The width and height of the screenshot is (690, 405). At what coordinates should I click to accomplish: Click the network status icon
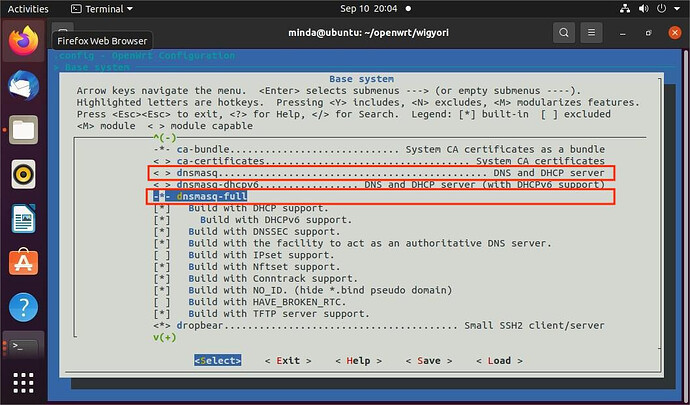pyautogui.click(x=624, y=8)
